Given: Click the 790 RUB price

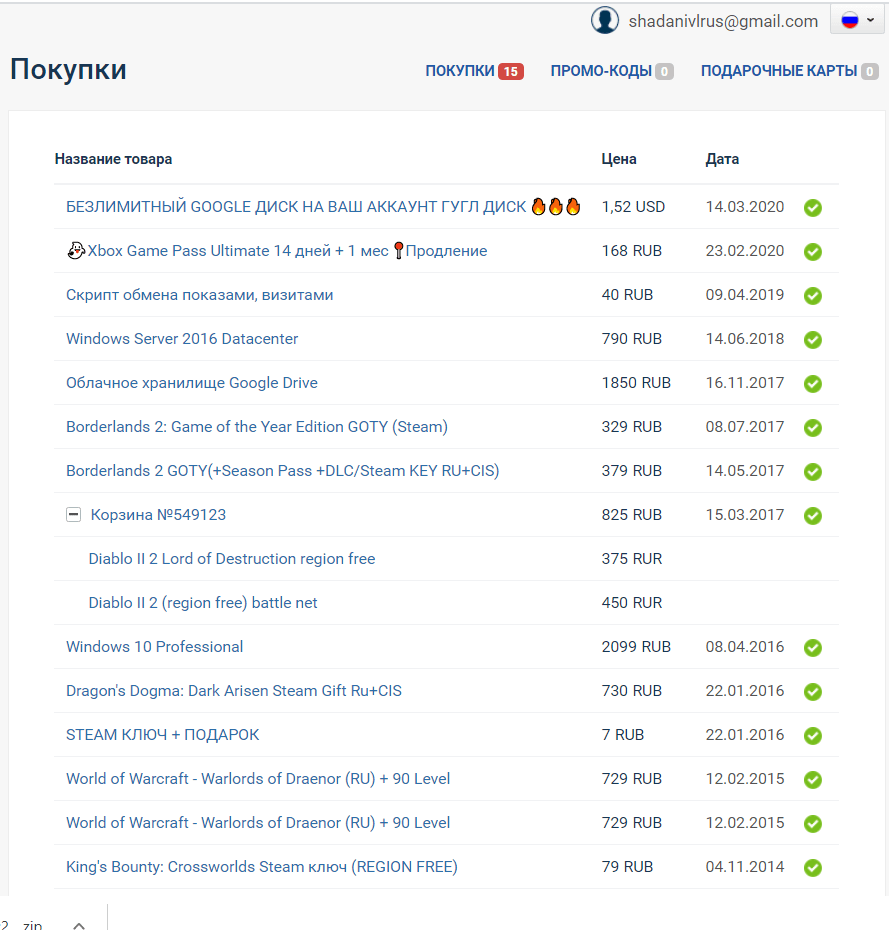Looking at the screenshot, I should (632, 339).
